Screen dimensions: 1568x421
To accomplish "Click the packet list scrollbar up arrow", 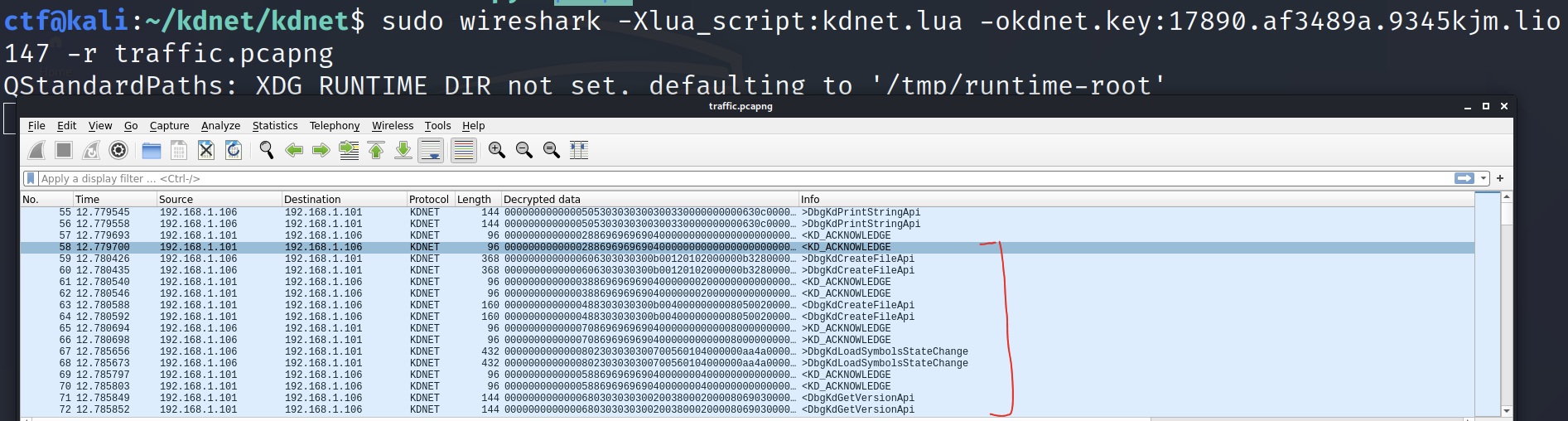I will point(1507,197).
